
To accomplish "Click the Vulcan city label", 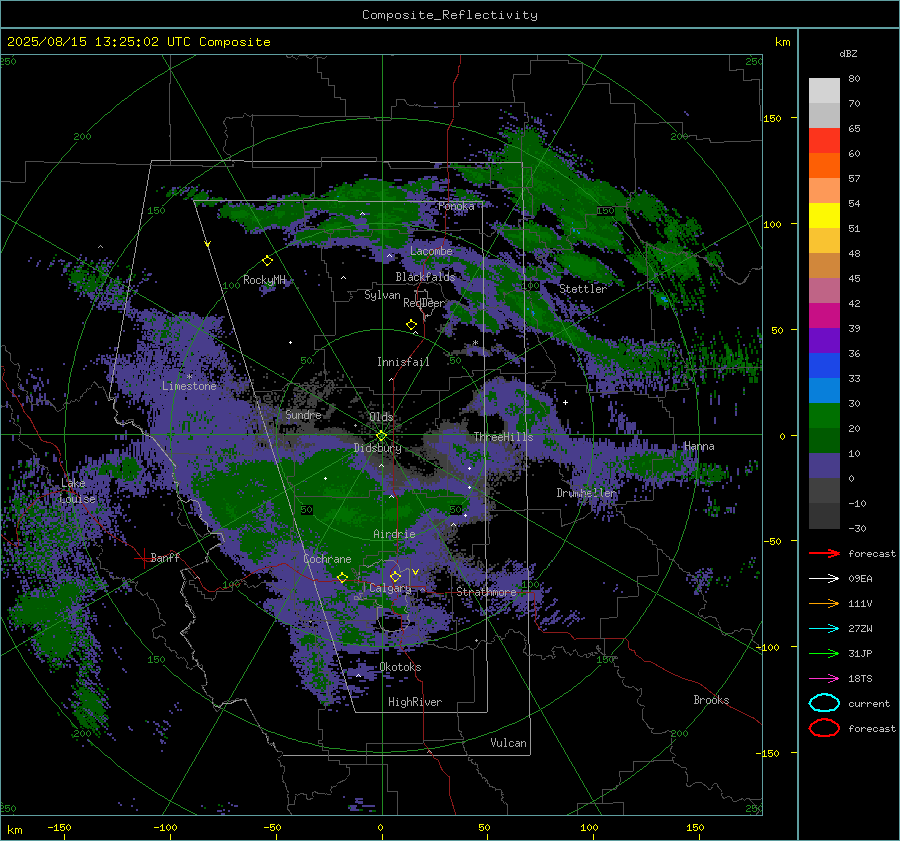I will pyautogui.click(x=508, y=743).
